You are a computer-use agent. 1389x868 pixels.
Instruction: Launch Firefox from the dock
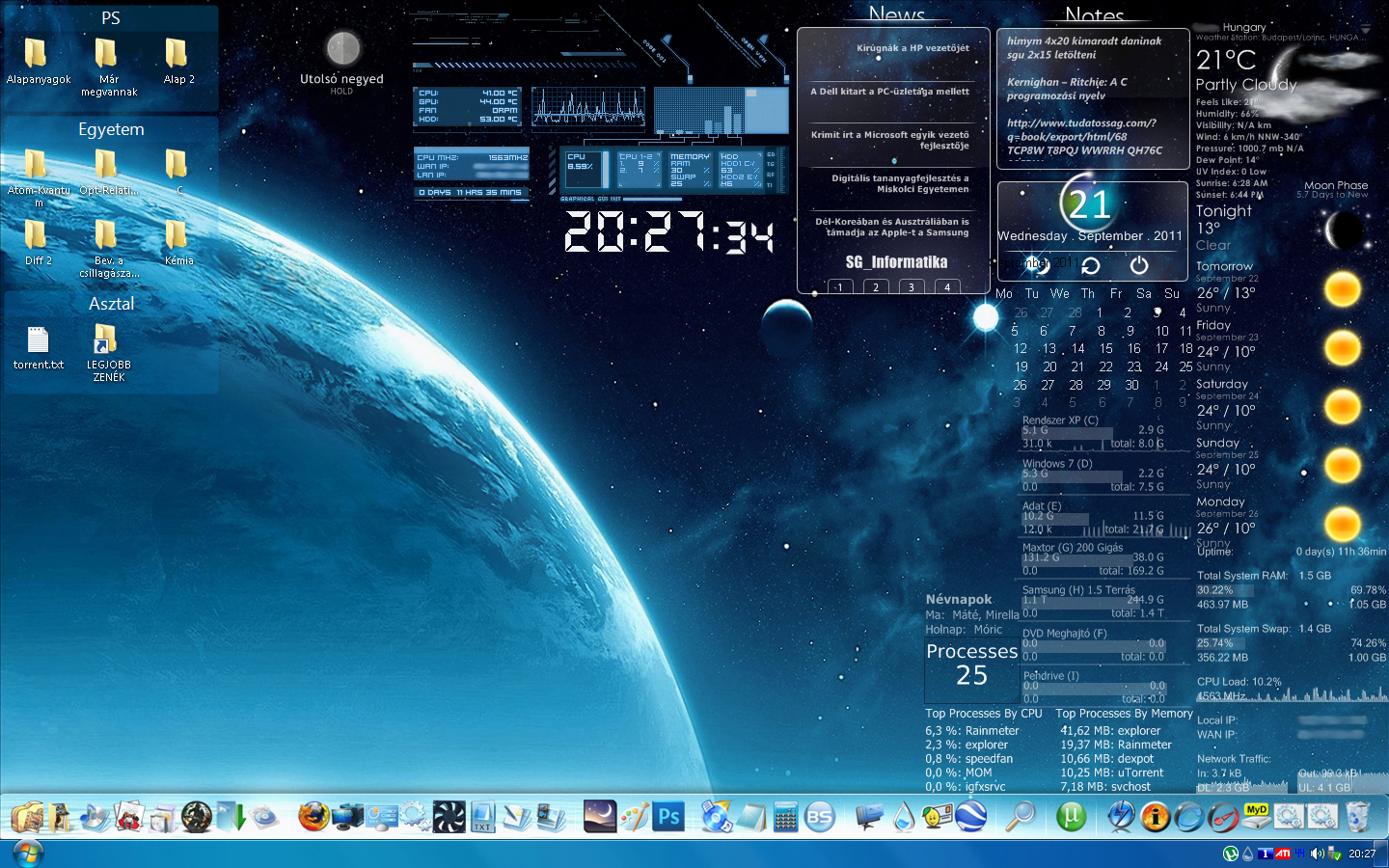coord(313,817)
